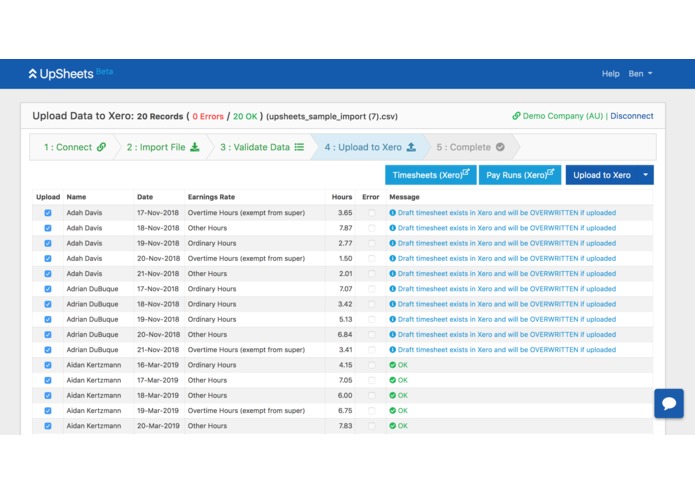
Task: Uncheck Upload for Adah Davis 19-Nov-2018
Action: 48,243
